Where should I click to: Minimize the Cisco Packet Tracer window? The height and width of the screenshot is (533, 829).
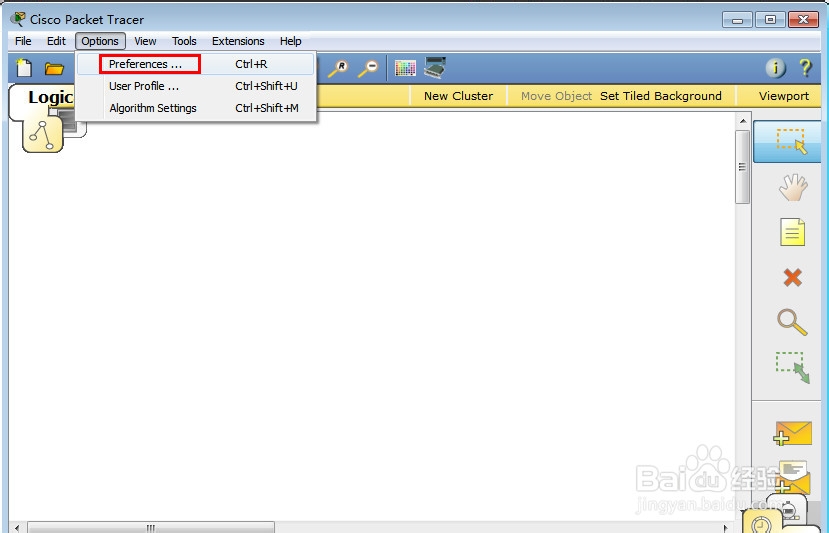coord(737,20)
